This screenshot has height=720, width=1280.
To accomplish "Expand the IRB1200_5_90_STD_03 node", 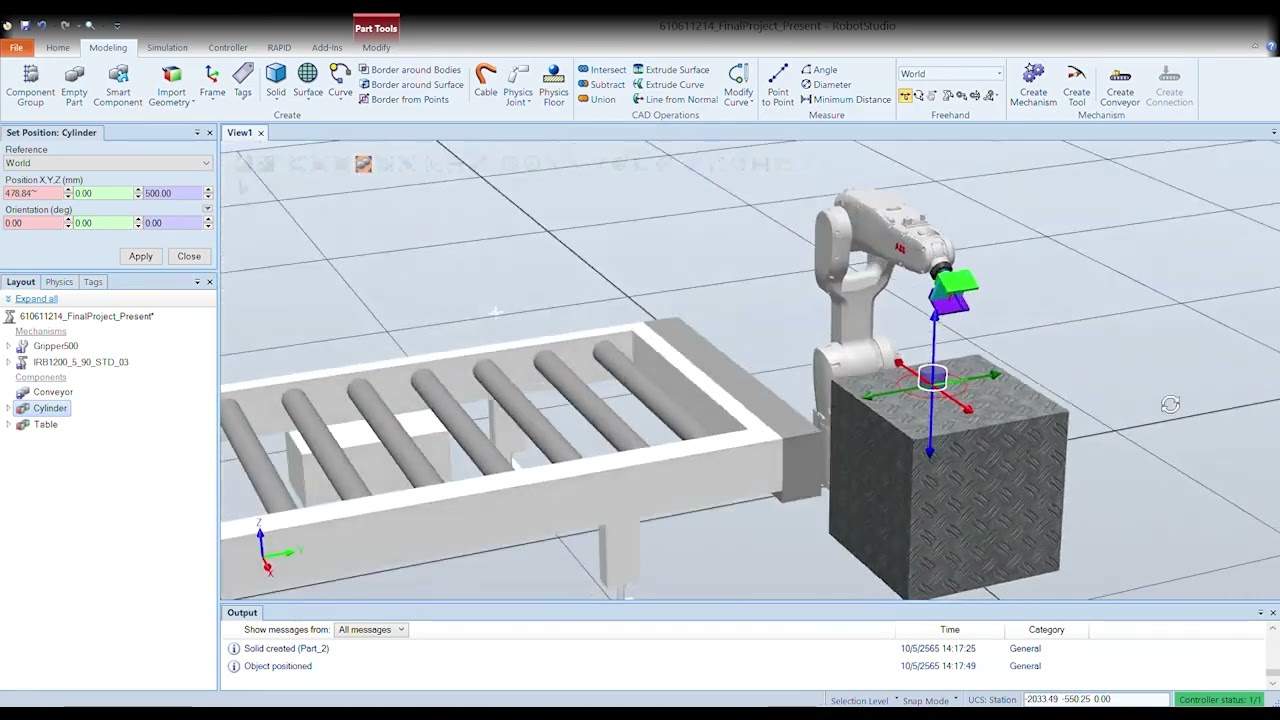I will (x=9, y=362).
